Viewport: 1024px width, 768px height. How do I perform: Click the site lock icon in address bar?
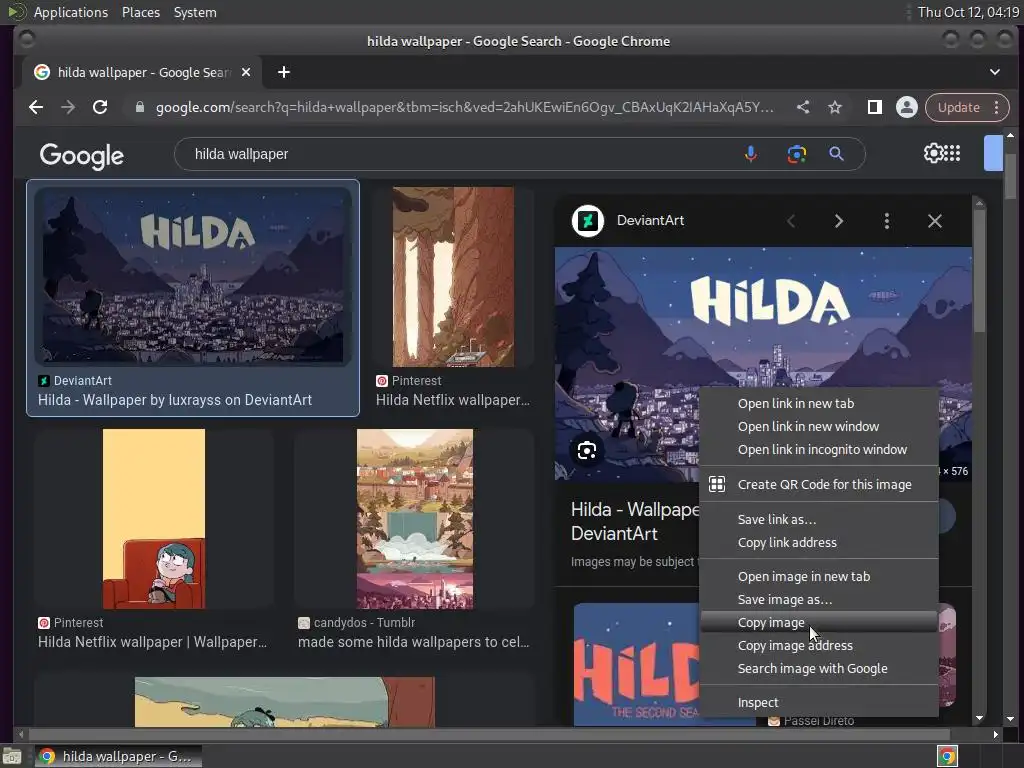click(139, 107)
